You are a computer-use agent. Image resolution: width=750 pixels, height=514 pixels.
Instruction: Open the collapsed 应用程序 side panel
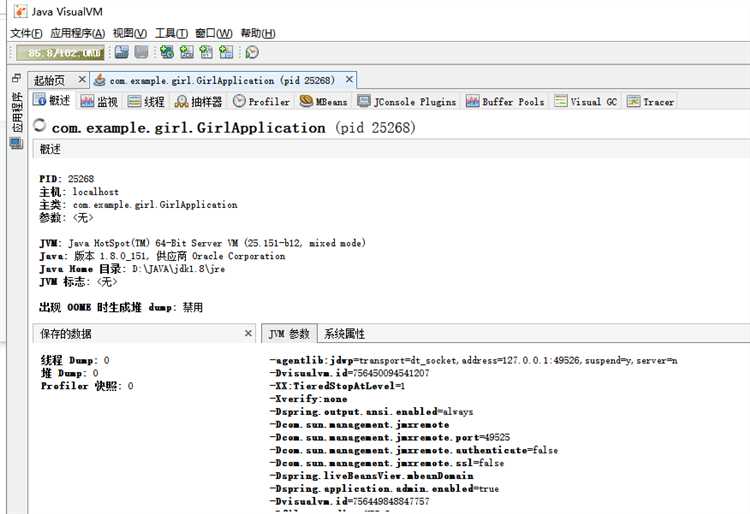pos(17,112)
